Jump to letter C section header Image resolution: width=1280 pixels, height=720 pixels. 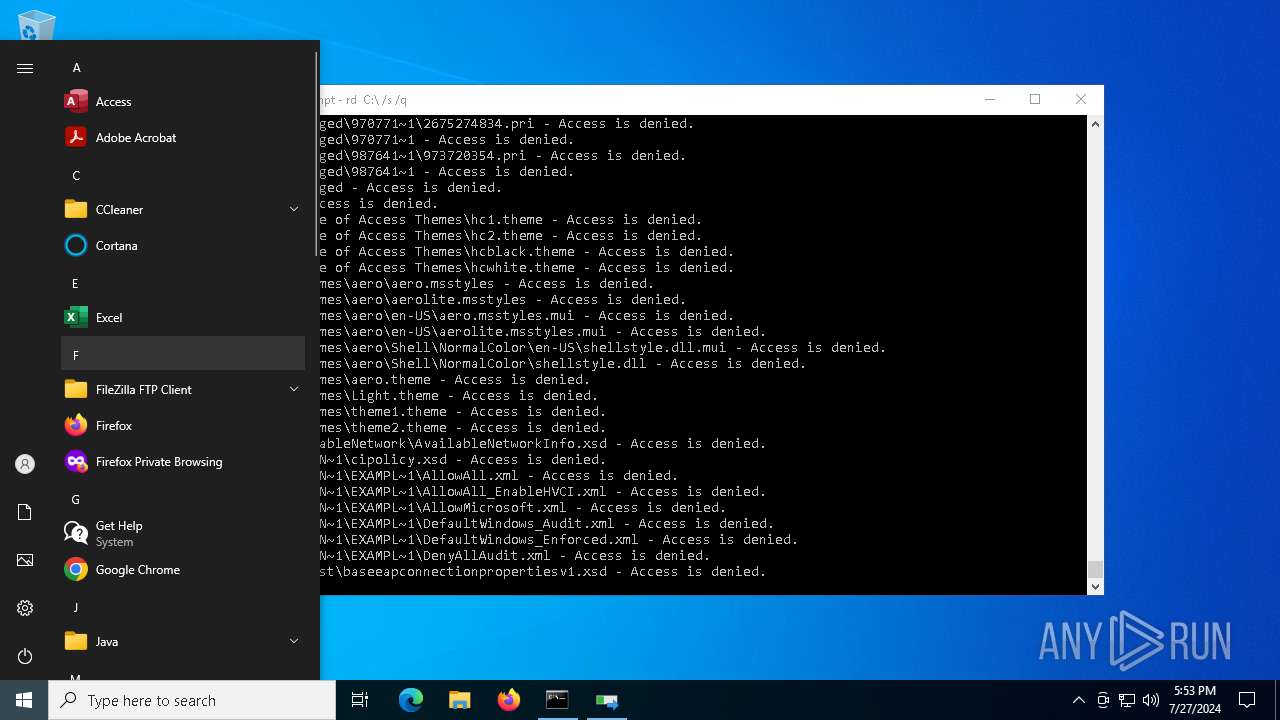click(183, 176)
